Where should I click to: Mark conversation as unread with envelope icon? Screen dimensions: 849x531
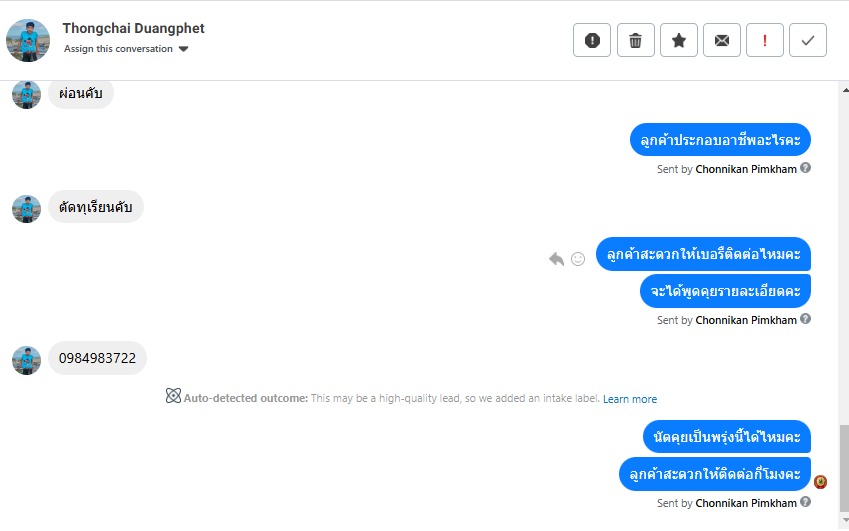point(722,41)
